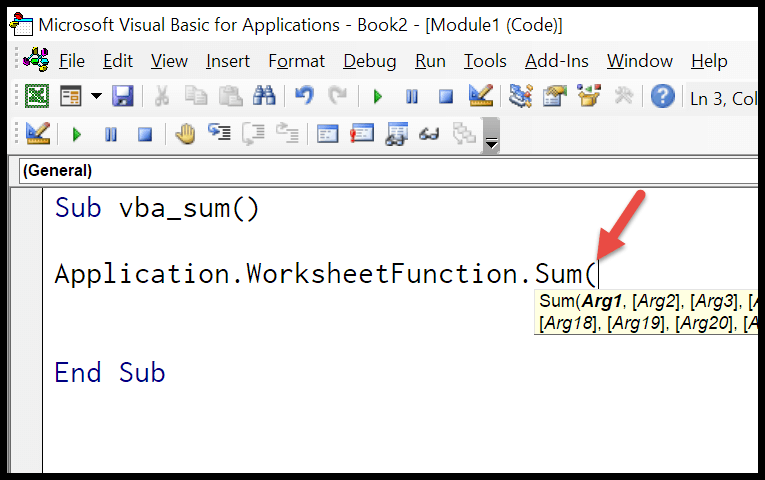Open the (General) object dropdown

(388, 171)
